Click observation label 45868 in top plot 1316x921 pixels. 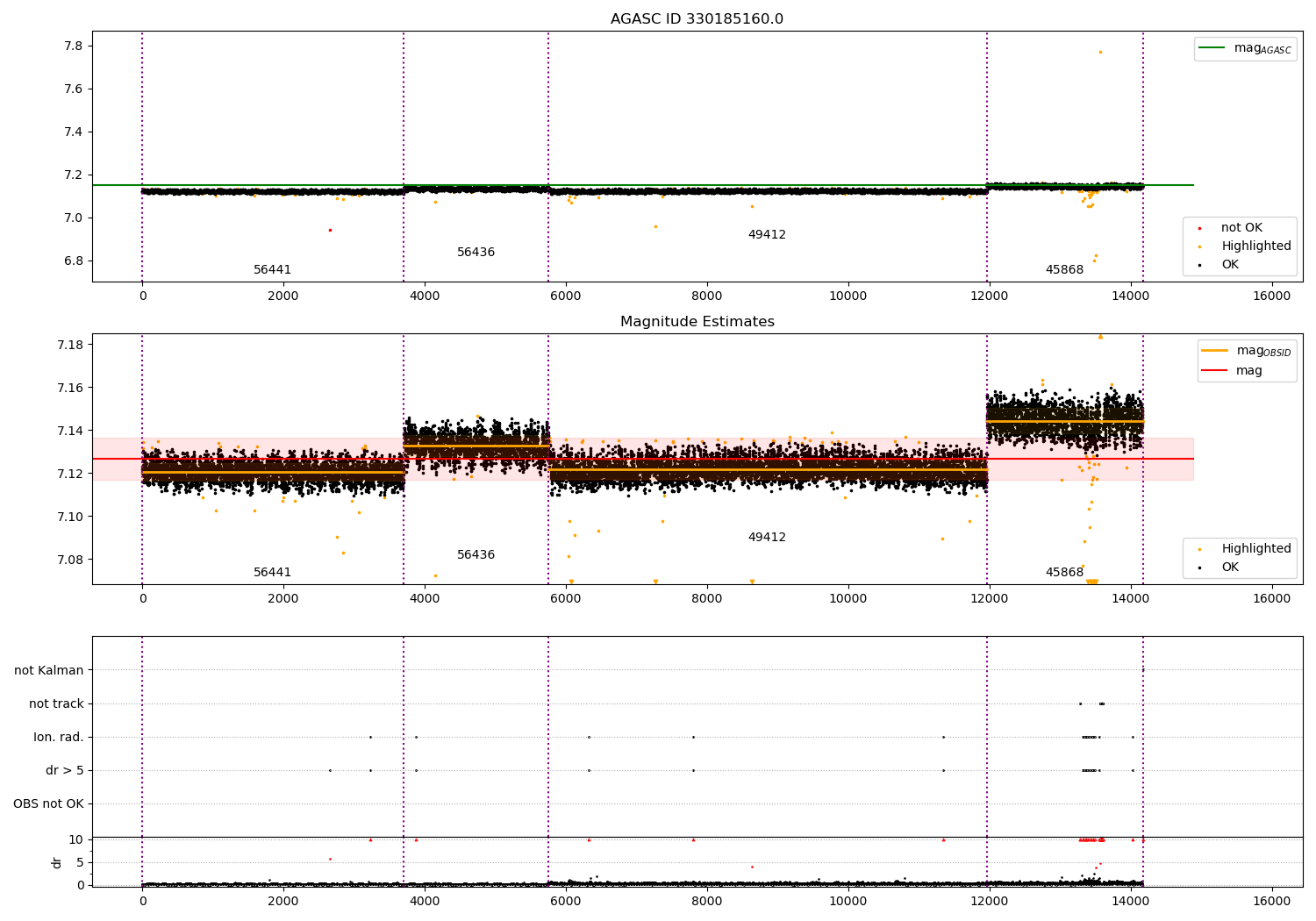[1064, 270]
